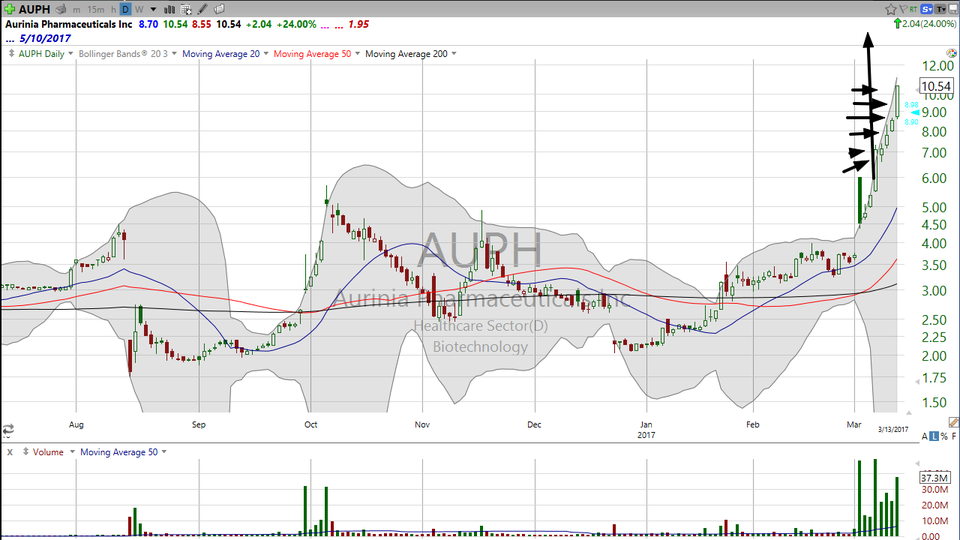Close the Volume pane with X
The image size is (960, 540).
click(x=10, y=452)
